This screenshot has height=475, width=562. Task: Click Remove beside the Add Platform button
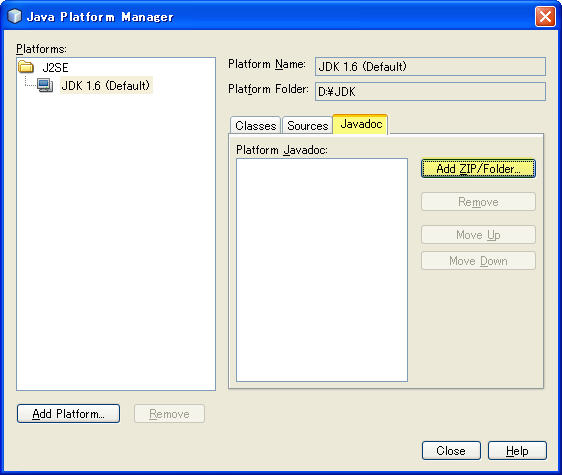point(169,414)
